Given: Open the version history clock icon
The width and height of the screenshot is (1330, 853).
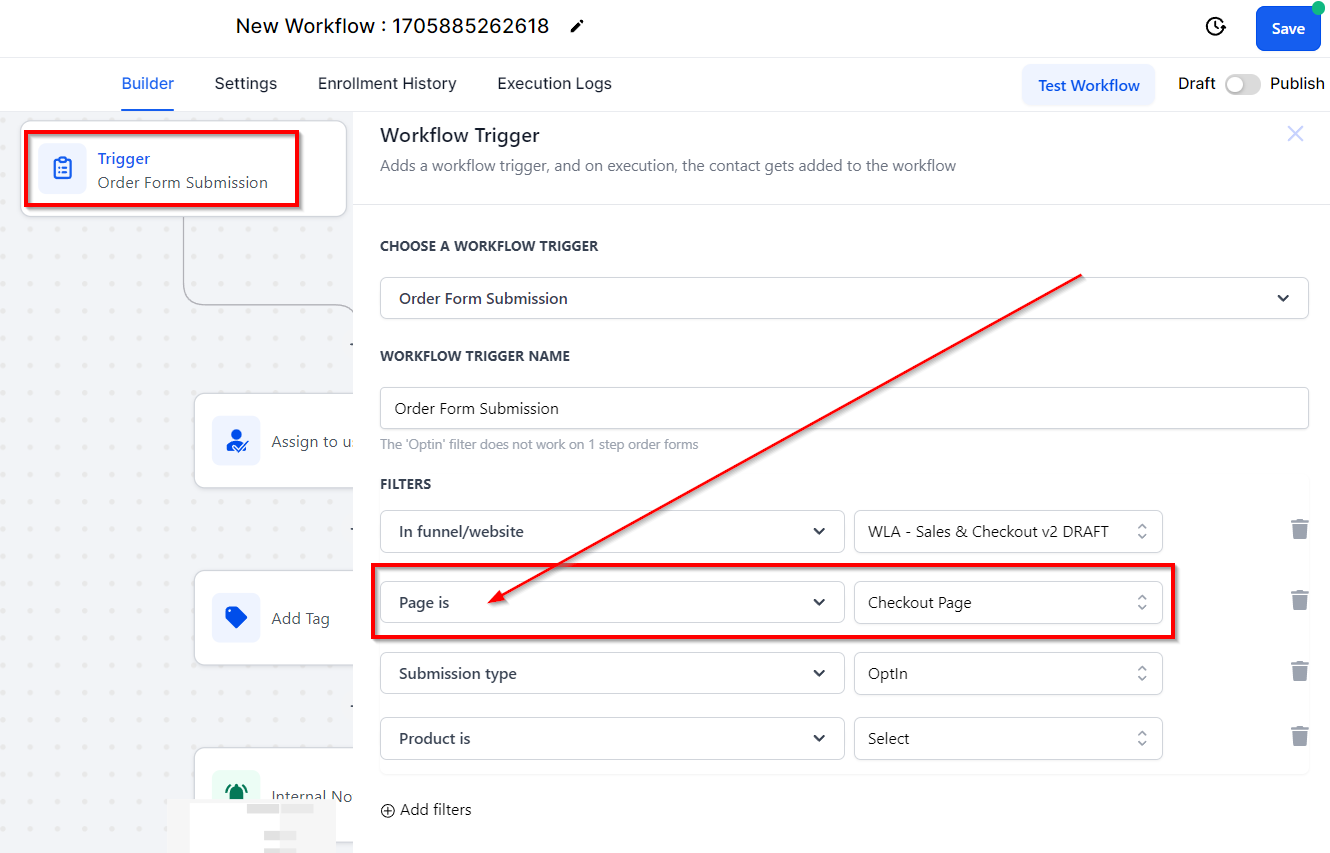Looking at the screenshot, I should (1216, 27).
